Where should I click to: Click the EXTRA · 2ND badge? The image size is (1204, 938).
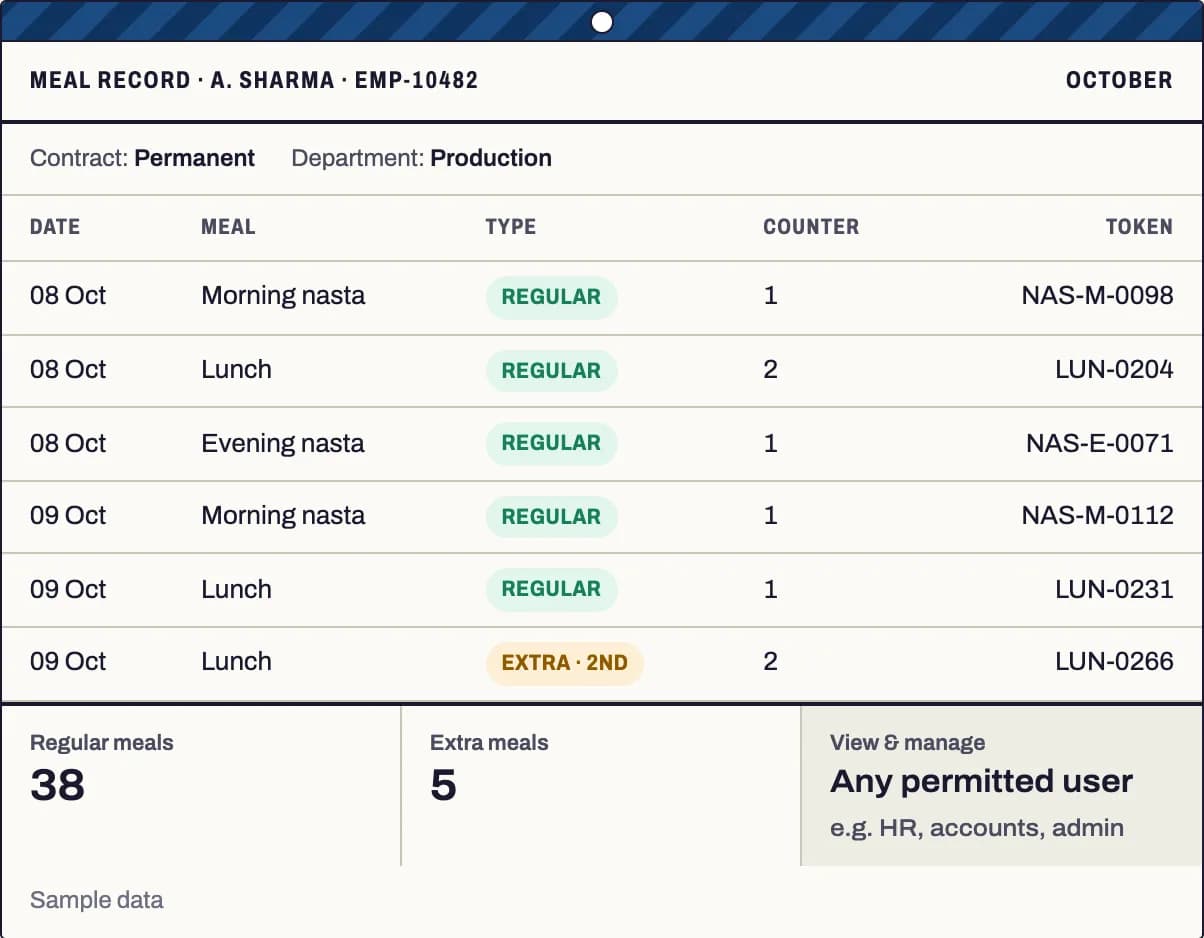pyautogui.click(x=564, y=663)
